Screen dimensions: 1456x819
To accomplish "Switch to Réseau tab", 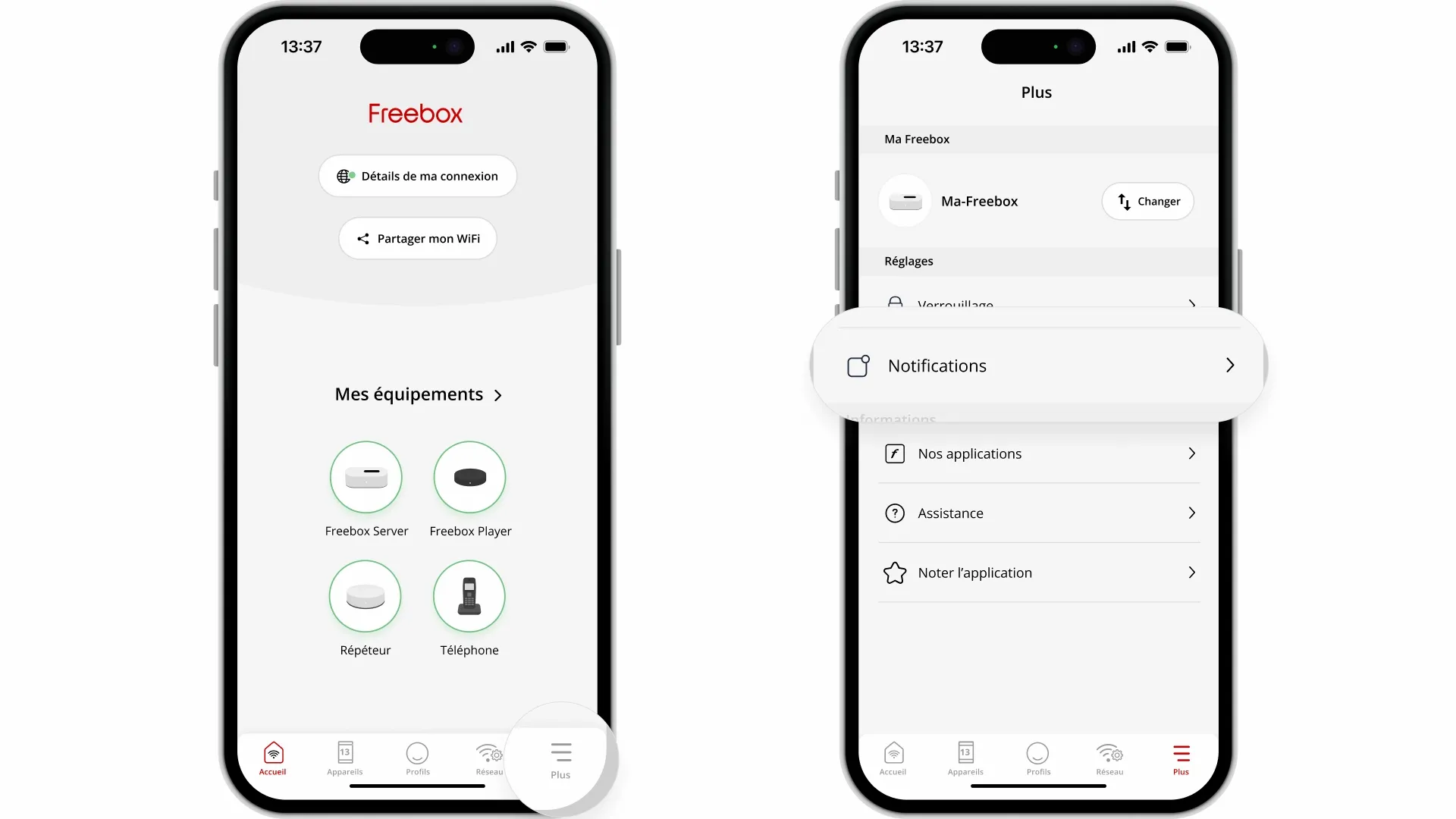I will (x=490, y=758).
